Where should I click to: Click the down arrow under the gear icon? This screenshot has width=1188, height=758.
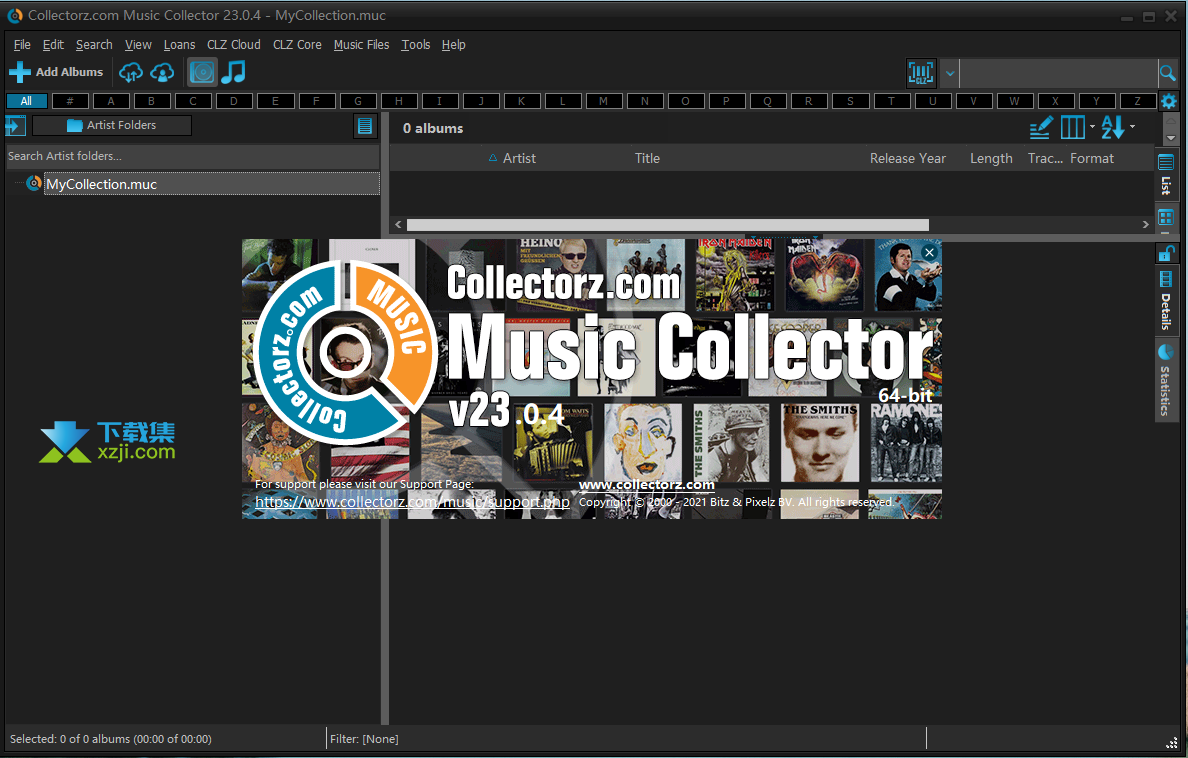(1171, 138)
